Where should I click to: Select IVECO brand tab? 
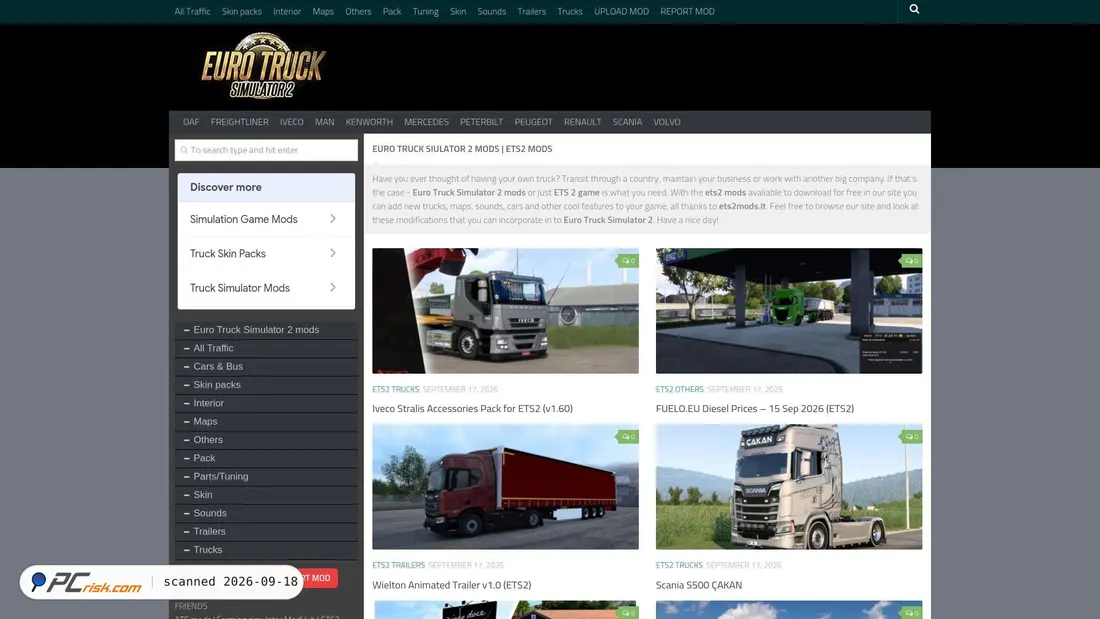(x=291, y=122)
